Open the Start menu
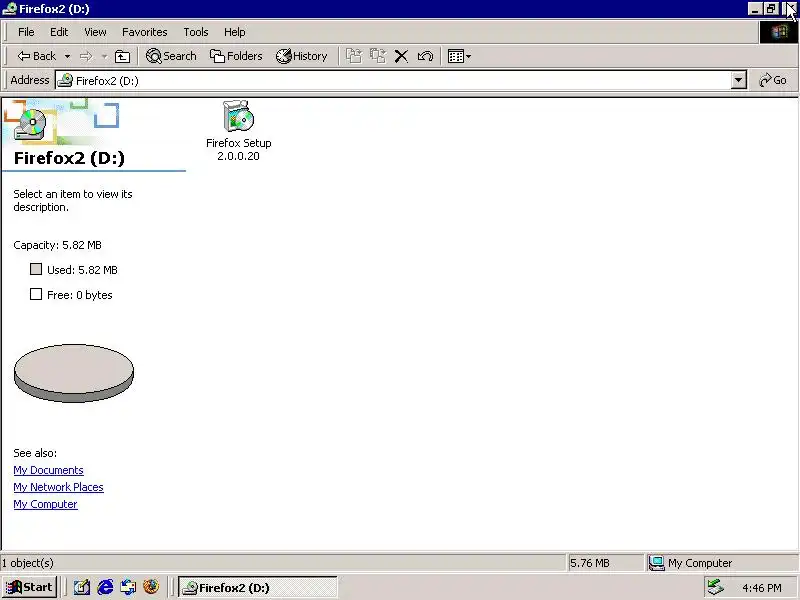The height and width of the screenshot is (600, 800). coord(30,587)
